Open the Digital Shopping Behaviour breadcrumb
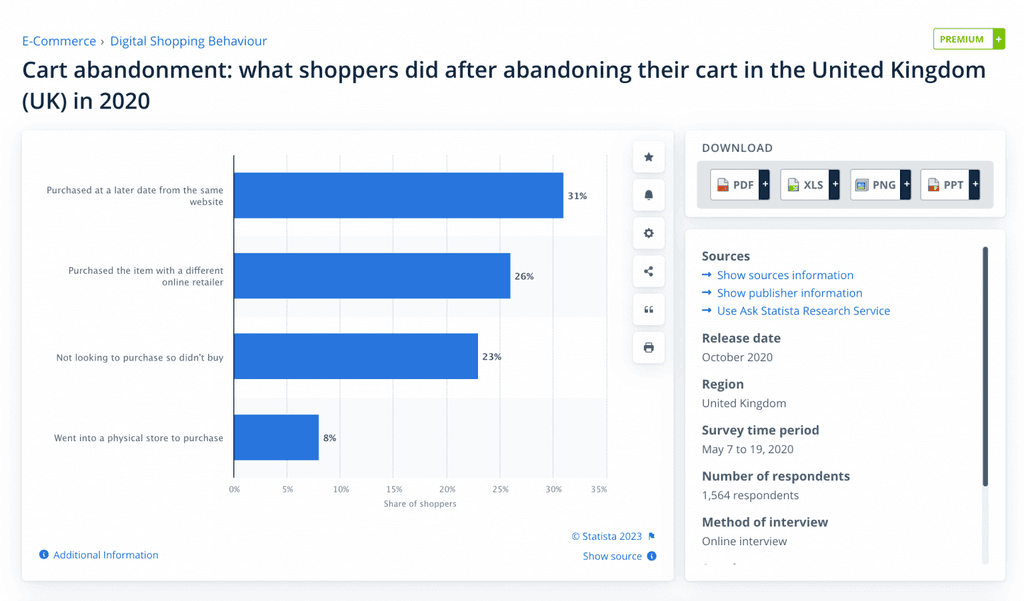 (x=188, y=41)
